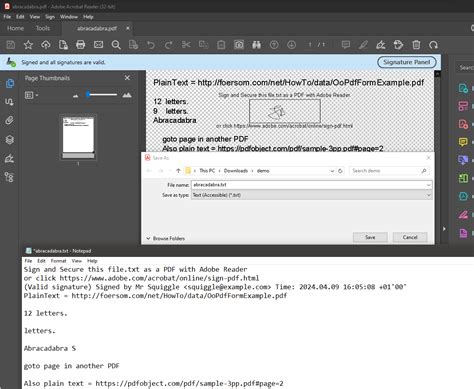Click the scissors Cut icon

(186, 45)
